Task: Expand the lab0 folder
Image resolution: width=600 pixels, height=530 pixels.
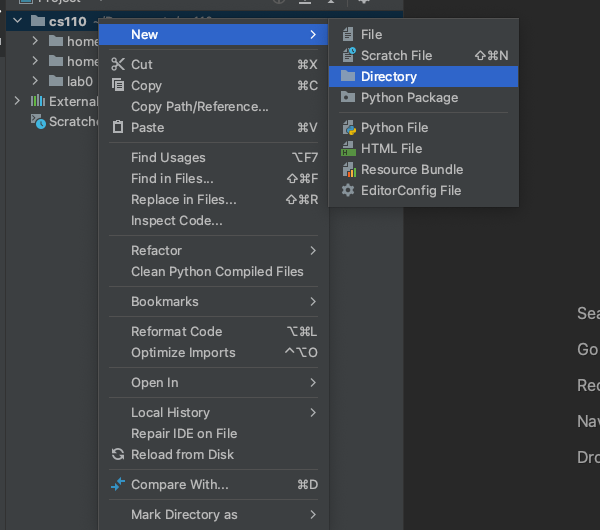Action: tap(35, 81)
